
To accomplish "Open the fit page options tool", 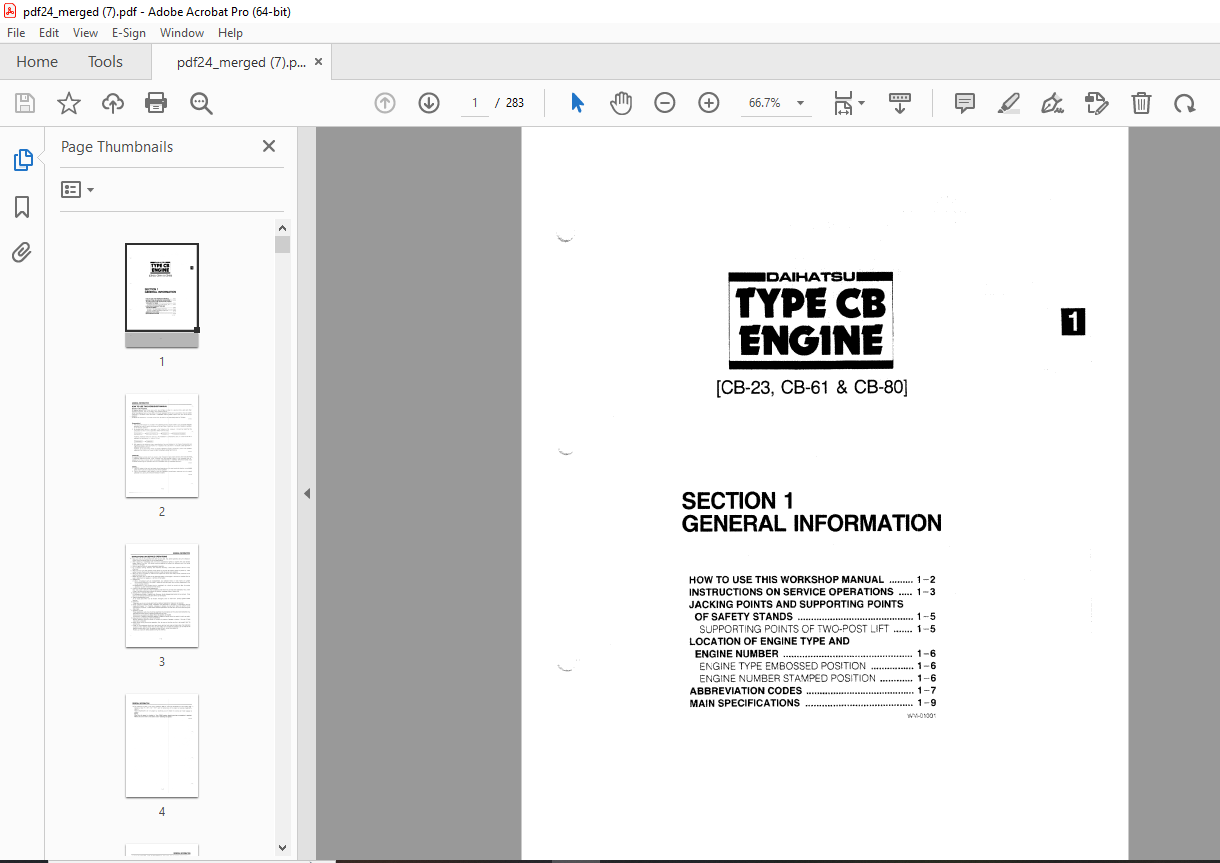I will tap(843, 103).
